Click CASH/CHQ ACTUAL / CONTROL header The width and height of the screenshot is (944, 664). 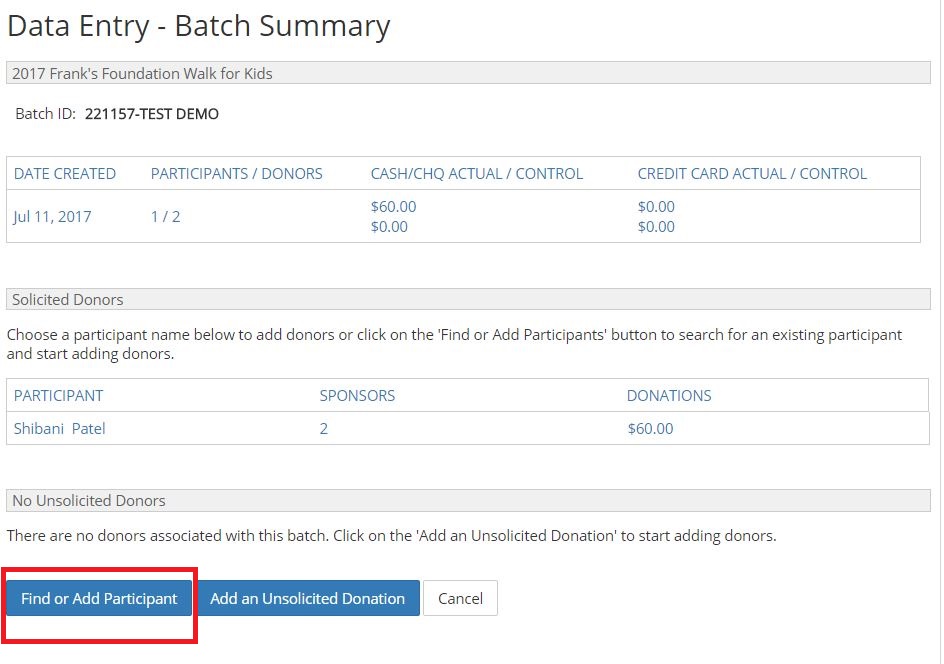(477, 173)
